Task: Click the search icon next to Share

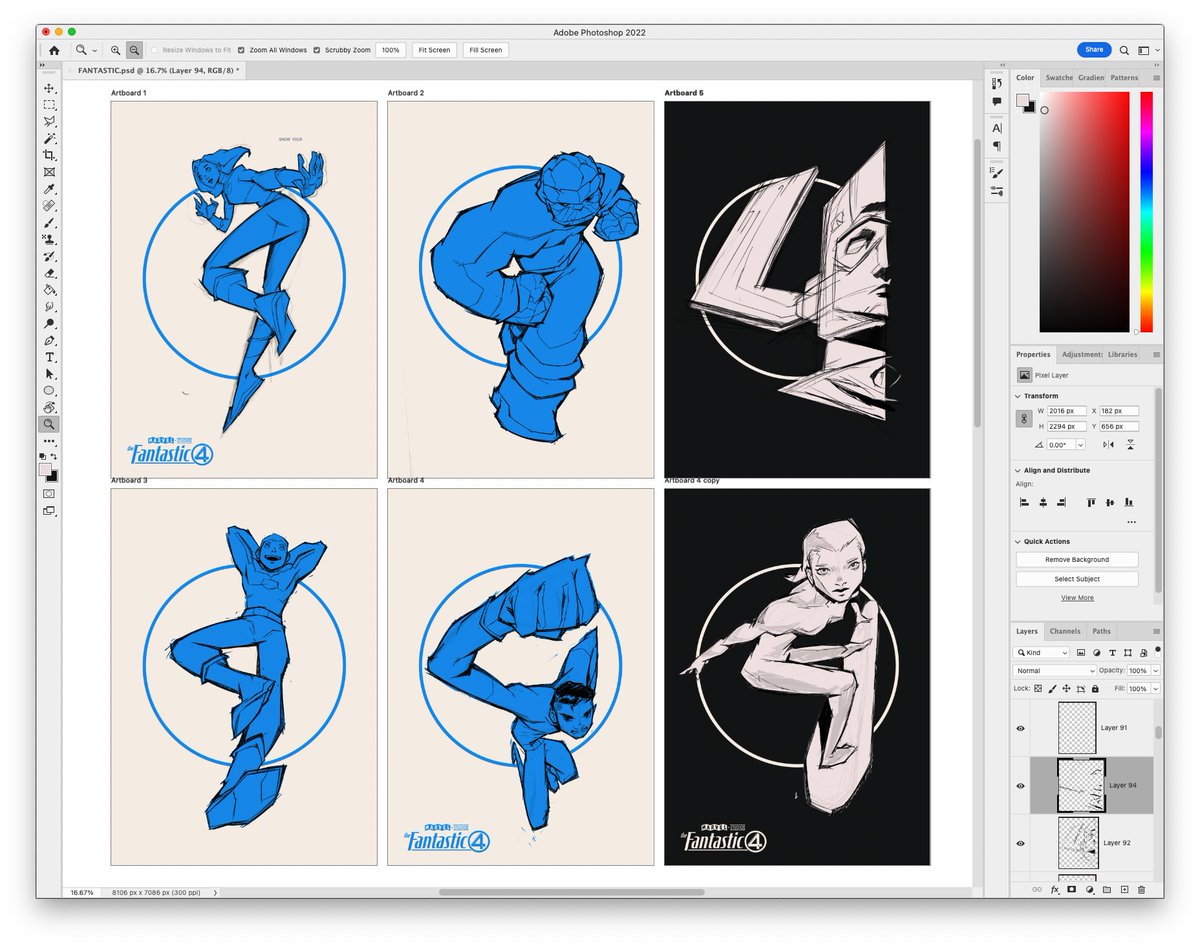Action: 1124,50
